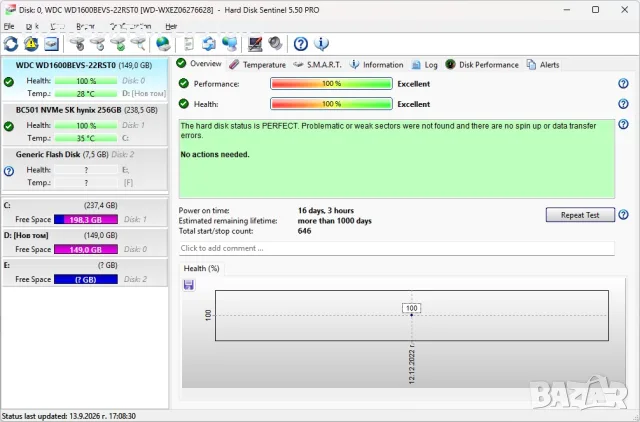
Task: Click the gray speaker toolbar icon
Action: (275, 44)
